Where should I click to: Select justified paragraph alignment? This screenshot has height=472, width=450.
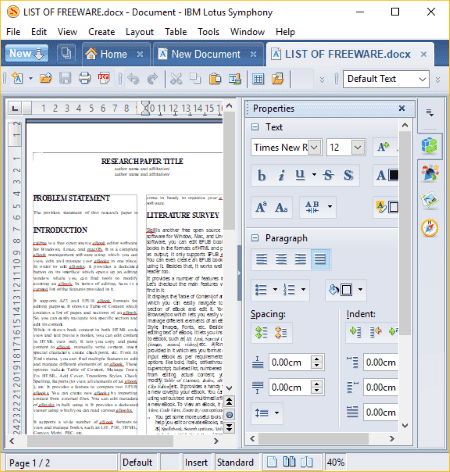pos(320,259)
